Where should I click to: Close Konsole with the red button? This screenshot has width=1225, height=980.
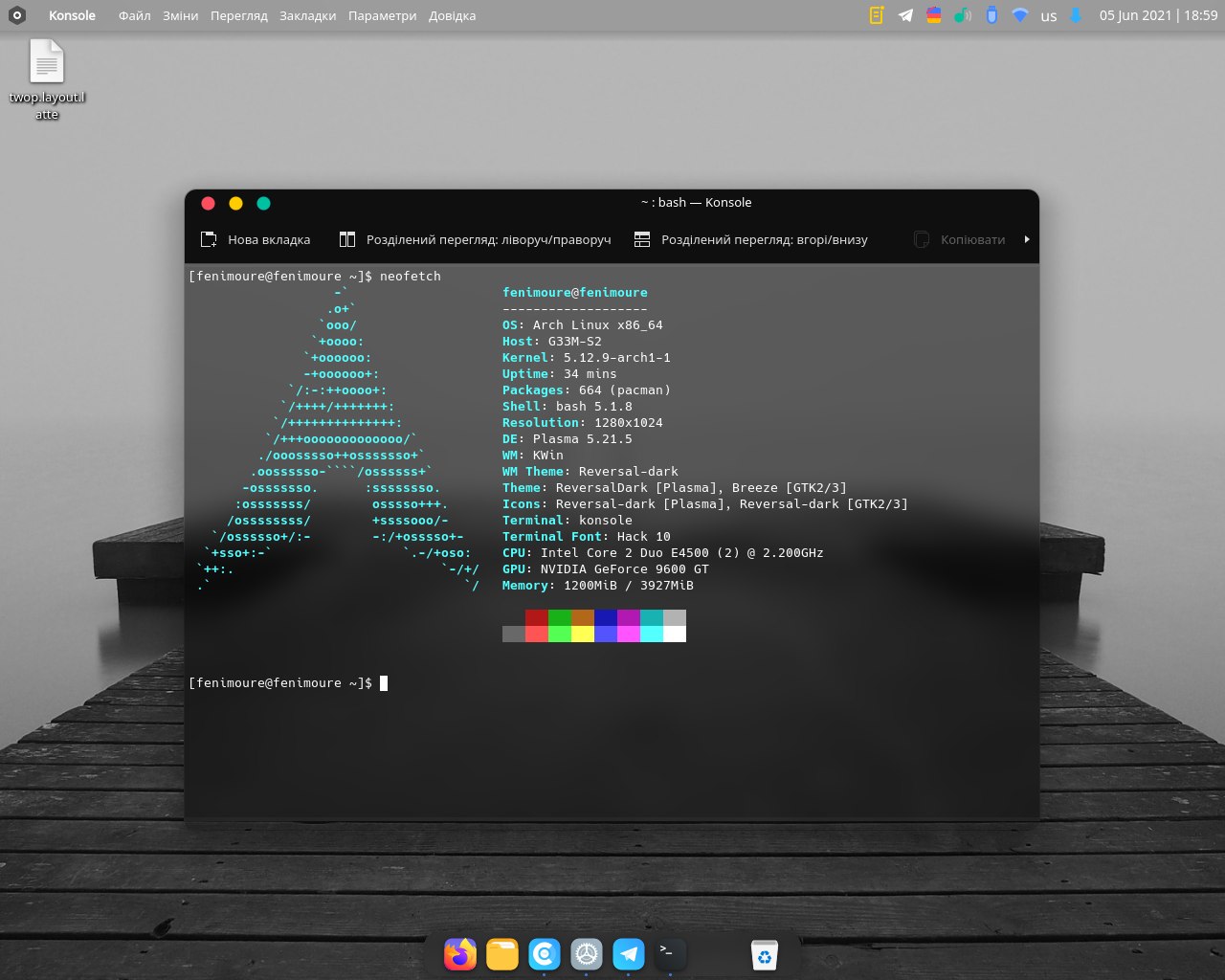tap(208, 203)
